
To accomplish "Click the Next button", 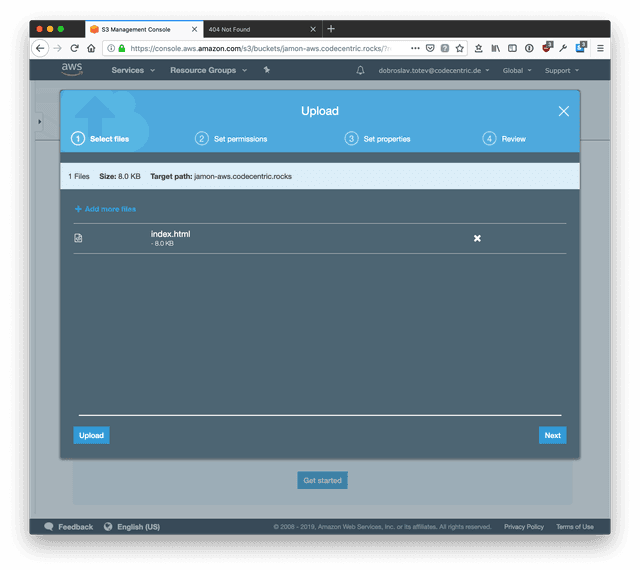I will click(x=553, y=435).
